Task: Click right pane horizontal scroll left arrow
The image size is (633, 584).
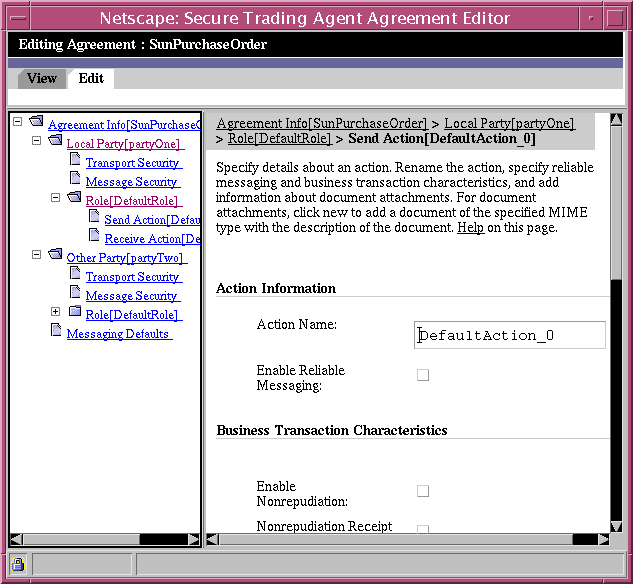Action: [x=213, y=539]
